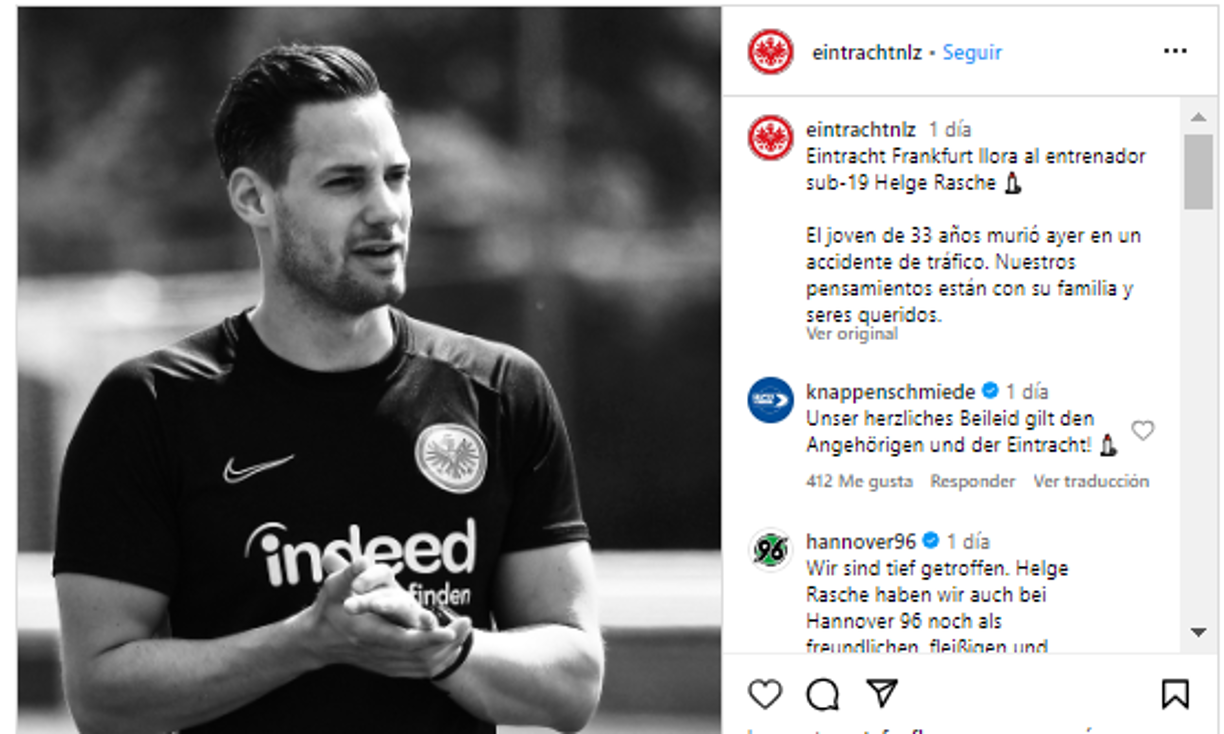Click the comments scrollbar up arrow
1224x734 pixels.
1198,116
